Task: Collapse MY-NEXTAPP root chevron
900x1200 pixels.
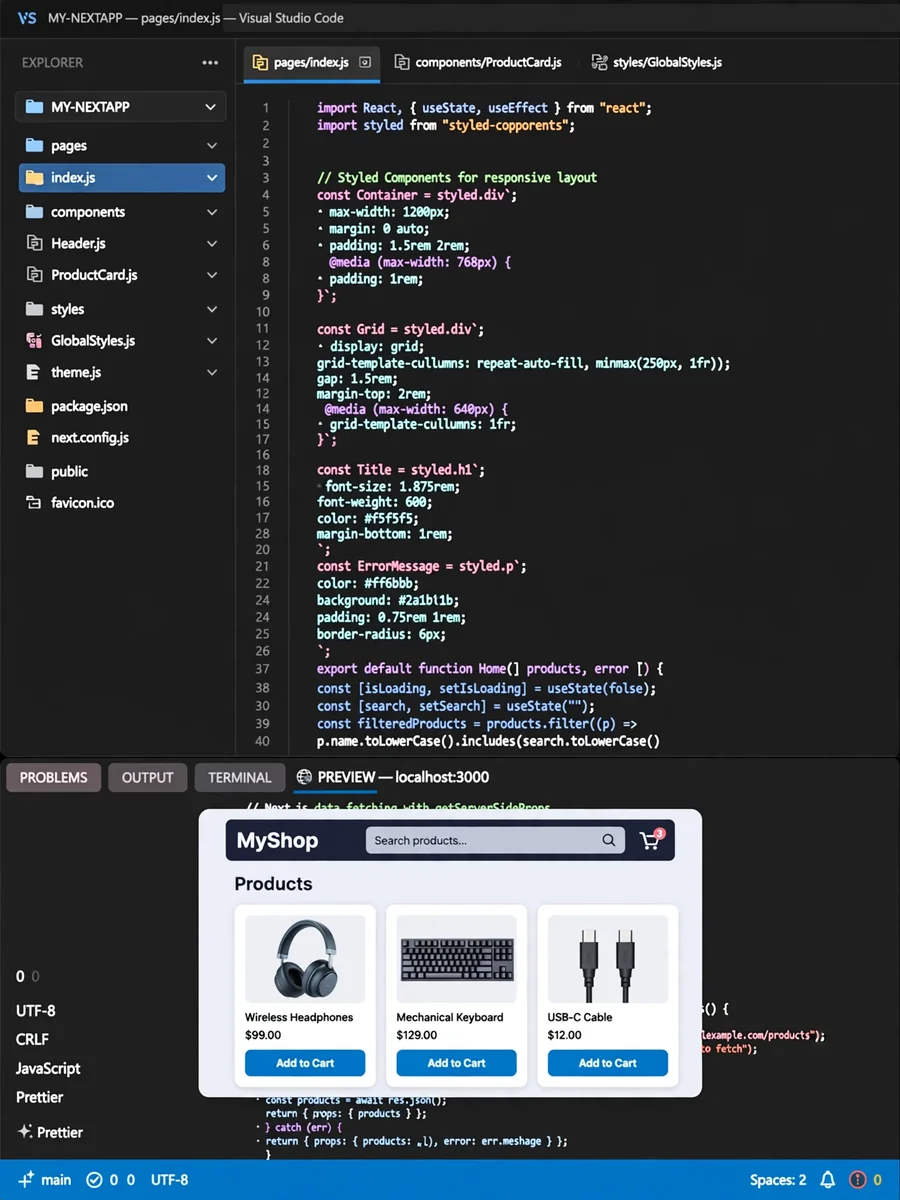Action: (210, 107)
